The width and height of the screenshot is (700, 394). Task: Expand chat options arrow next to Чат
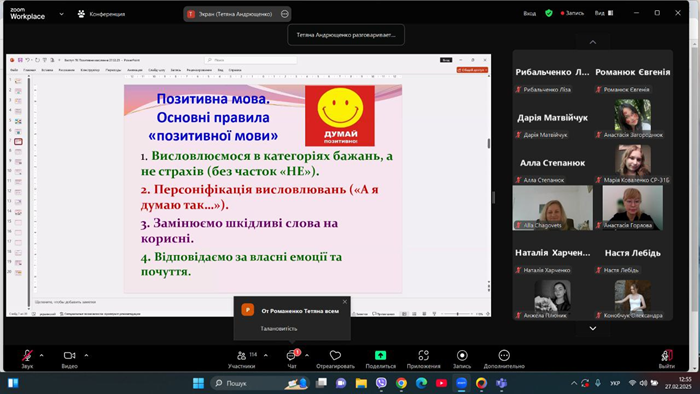pyautogui.click(x=307, y=356)
